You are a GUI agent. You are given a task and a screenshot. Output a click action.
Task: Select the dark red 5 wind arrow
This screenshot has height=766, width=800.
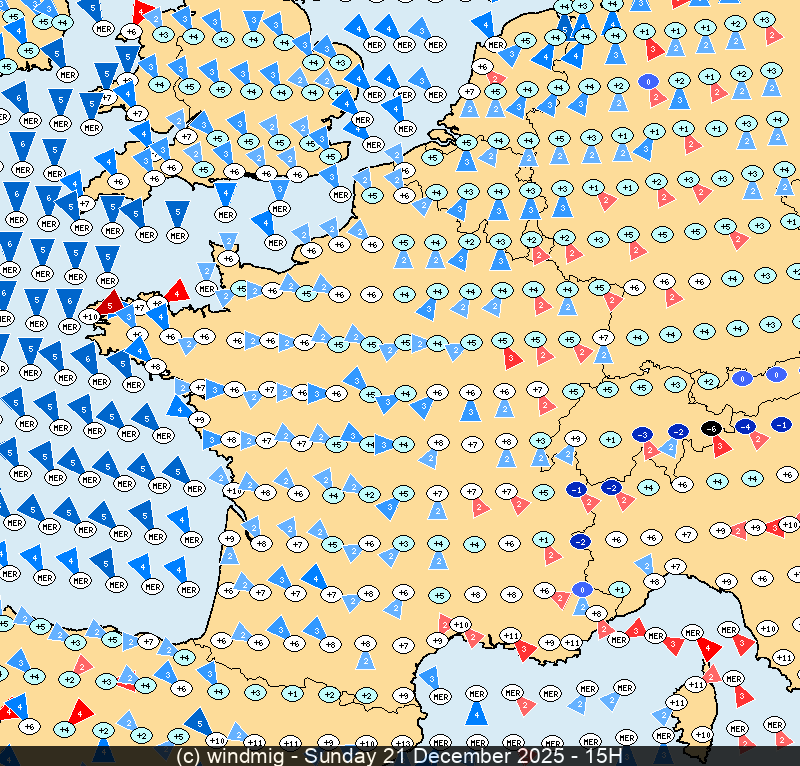coord(110,300)
